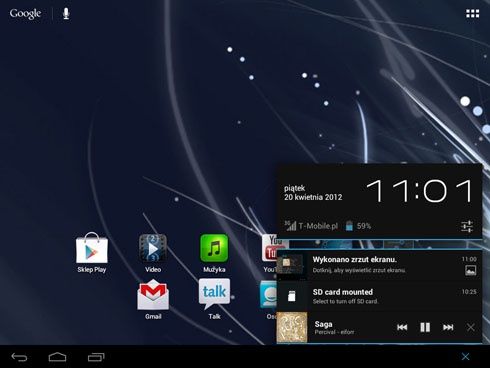Tap the 11:01 clock display
Viewport: 490px width, 368px height.
point(419,191)
